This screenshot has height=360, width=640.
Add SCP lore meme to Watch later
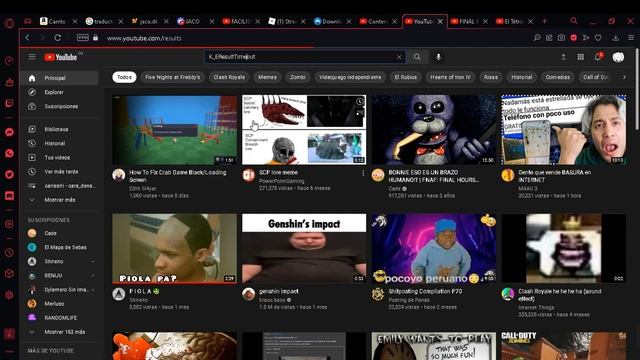(360, 102)
